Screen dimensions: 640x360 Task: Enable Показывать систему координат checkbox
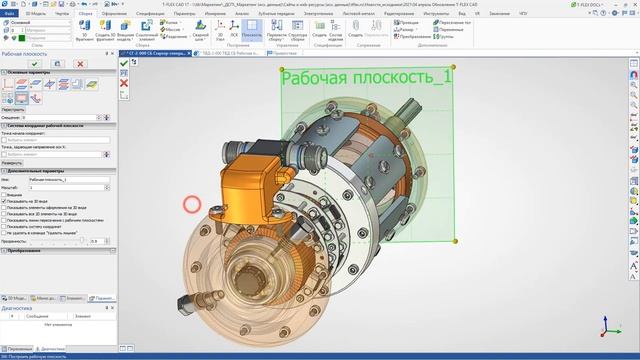(4, 227)
